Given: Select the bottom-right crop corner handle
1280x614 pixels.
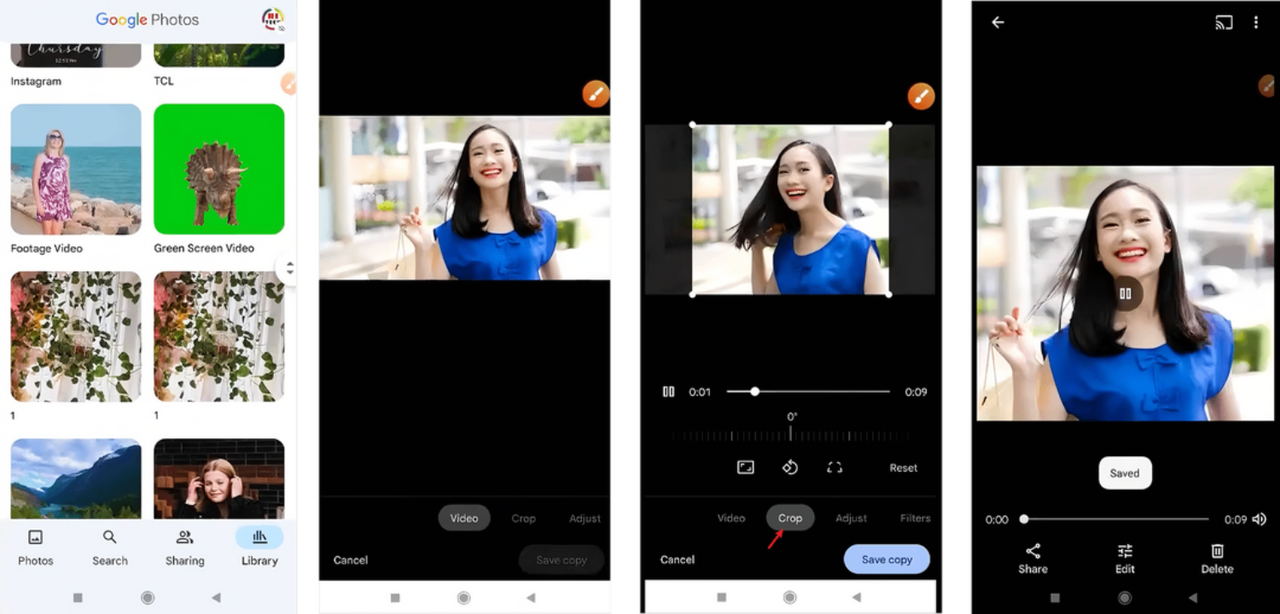Looking at the screenshot, I should (889, 294).
